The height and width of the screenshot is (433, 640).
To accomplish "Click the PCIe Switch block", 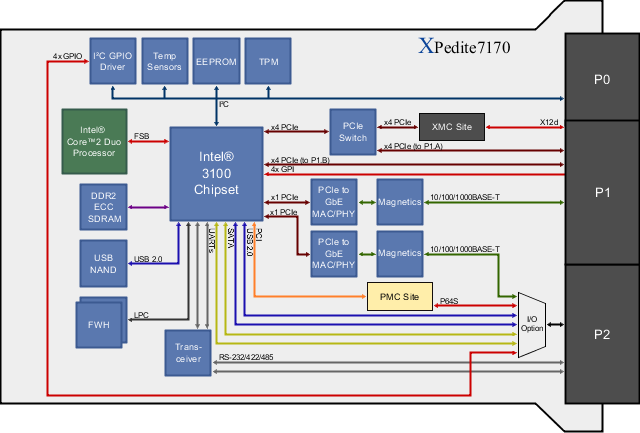I will click(353, 132).
